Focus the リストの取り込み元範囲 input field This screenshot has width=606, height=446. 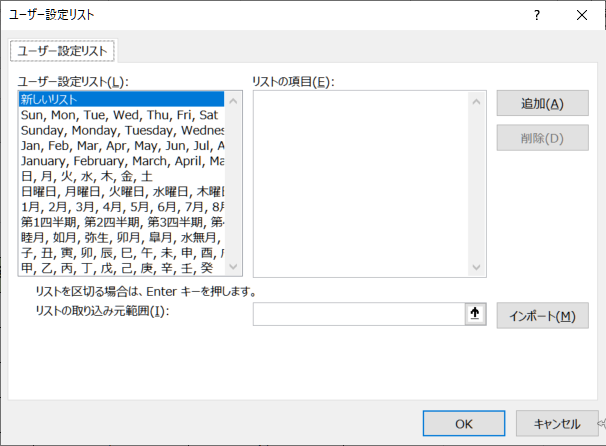(358, 315)
